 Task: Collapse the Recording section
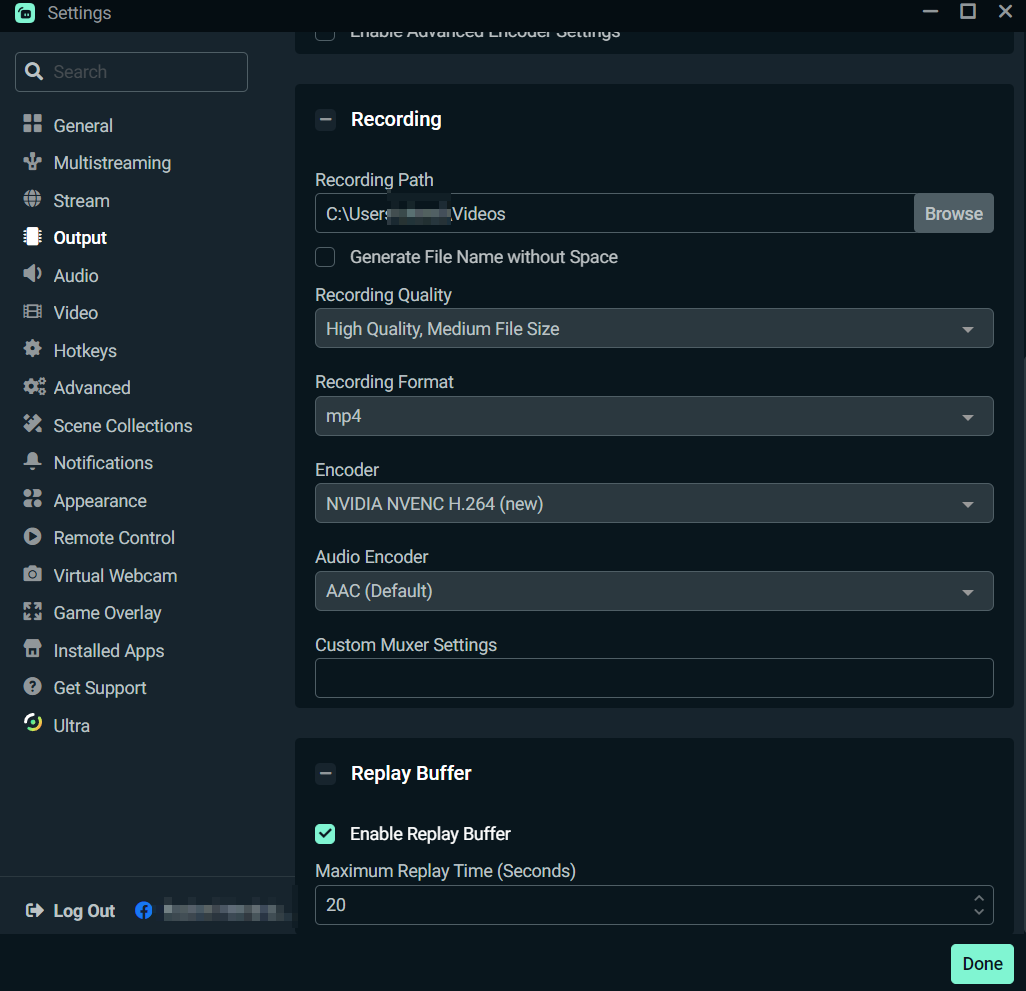pyautogui.click(x=325, y=119)
